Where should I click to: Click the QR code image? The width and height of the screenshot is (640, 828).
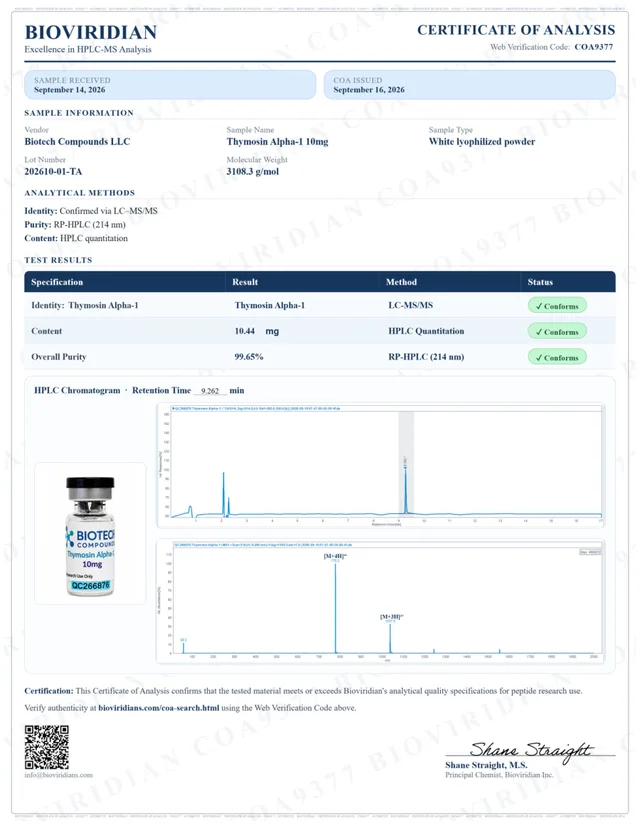[x=46, y=747]
